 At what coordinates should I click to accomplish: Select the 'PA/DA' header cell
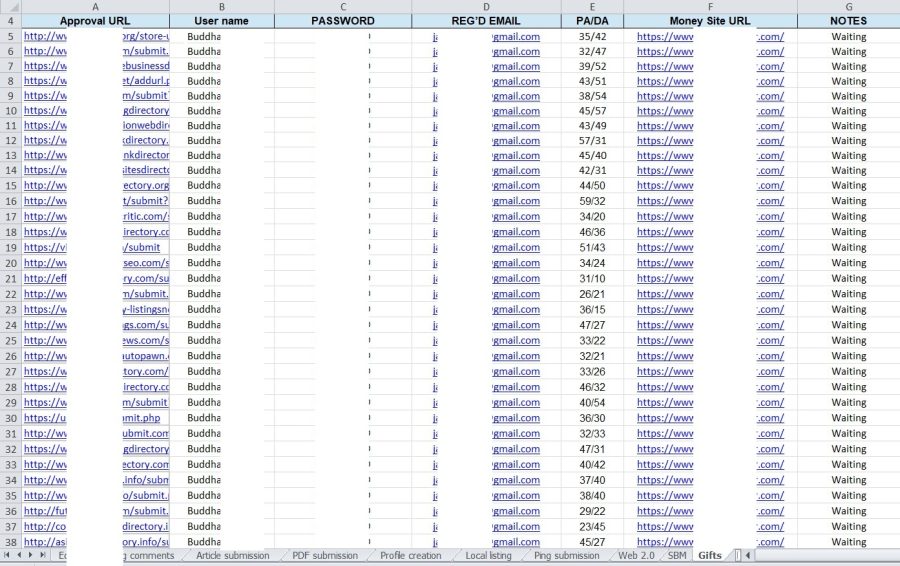click(x=592, y=21)
